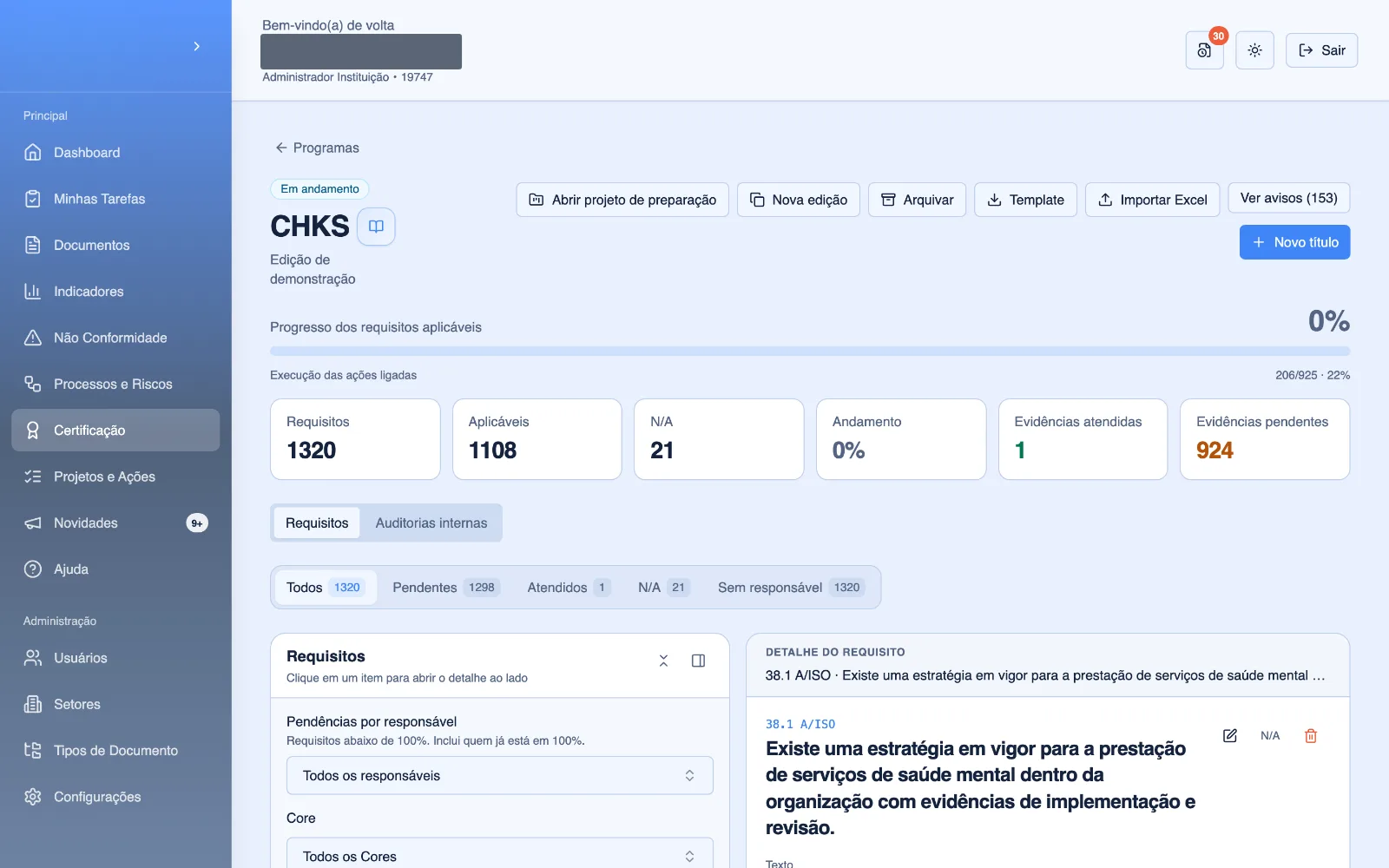Open Configurações settings
The height and width of the screenshot is (868, 1389).
point(115,797)
